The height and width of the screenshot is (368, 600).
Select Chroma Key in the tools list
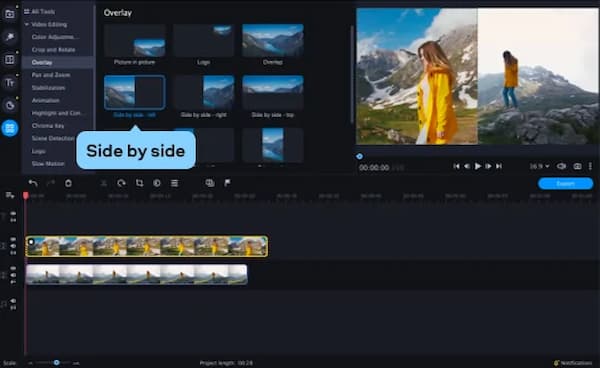pos(48,126)
